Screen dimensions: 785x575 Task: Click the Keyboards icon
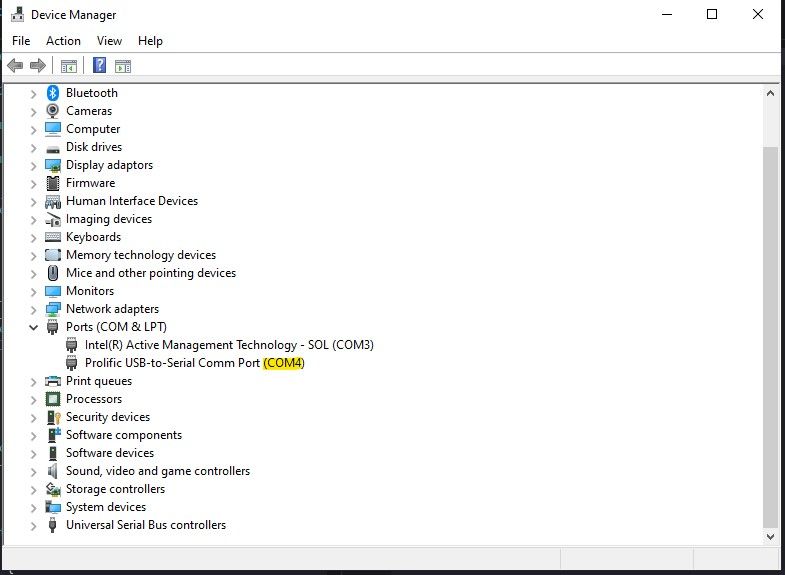coord(53,237)
